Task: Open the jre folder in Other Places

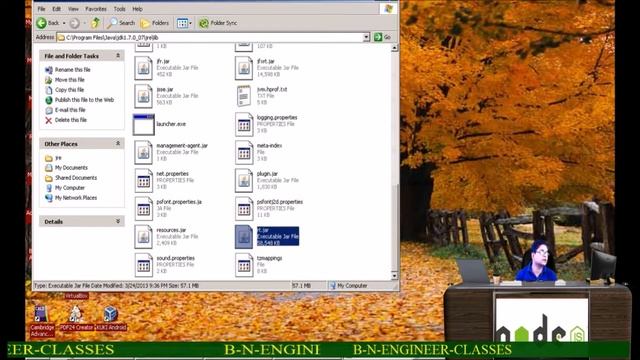Action: point(58,158)
